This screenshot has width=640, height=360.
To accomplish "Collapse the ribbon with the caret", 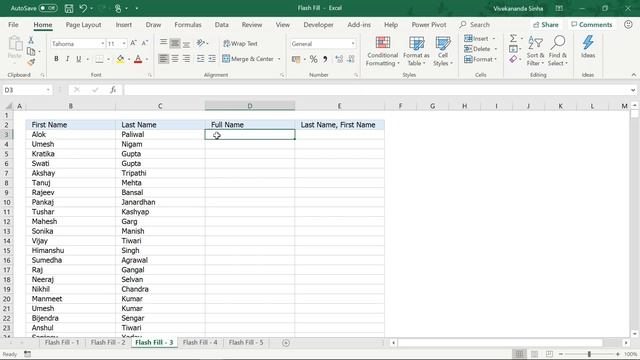I will [633, 75].
